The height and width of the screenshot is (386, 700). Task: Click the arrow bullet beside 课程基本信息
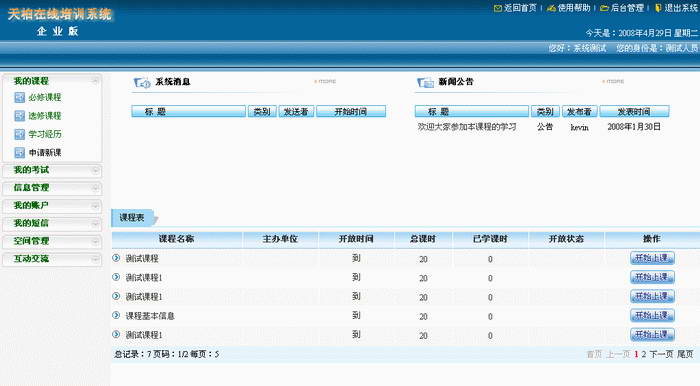116,315
